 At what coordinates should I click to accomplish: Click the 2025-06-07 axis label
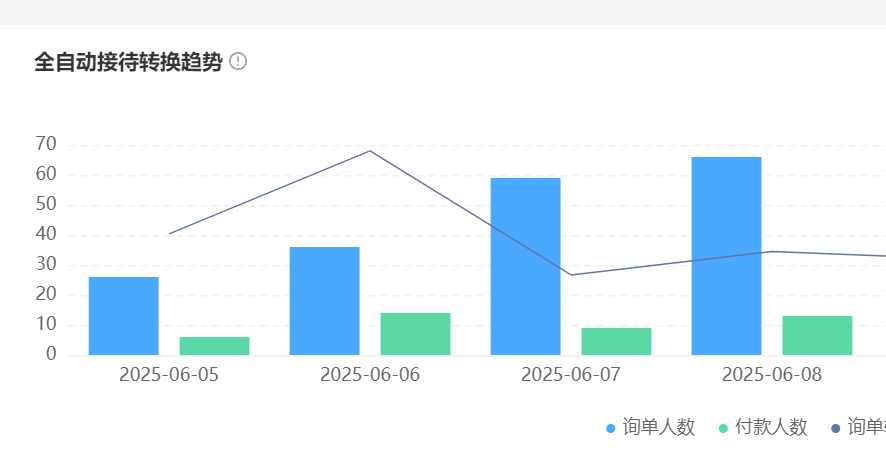coord(571,375)
